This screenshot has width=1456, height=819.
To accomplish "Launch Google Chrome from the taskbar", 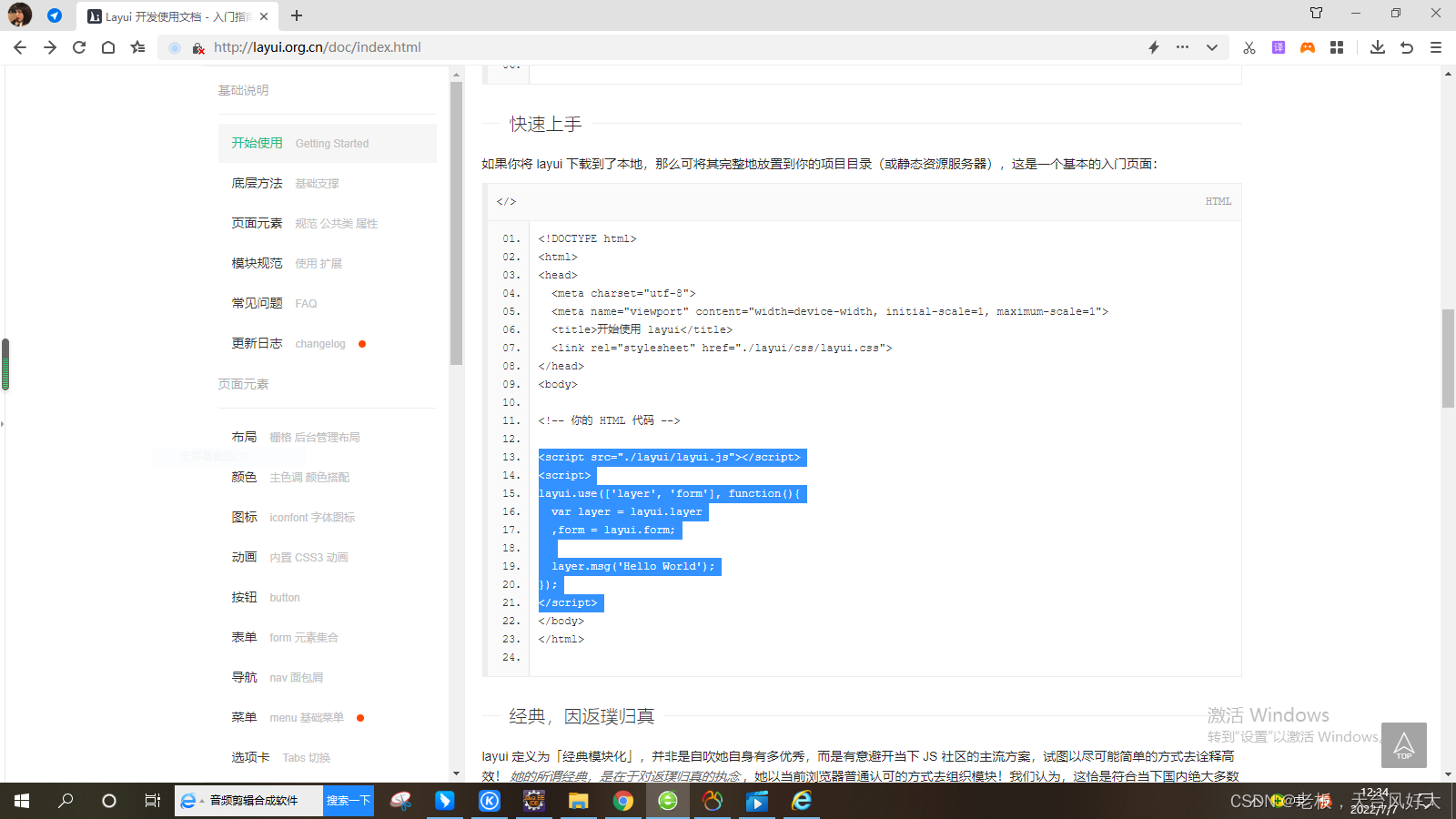I will 623,801.
